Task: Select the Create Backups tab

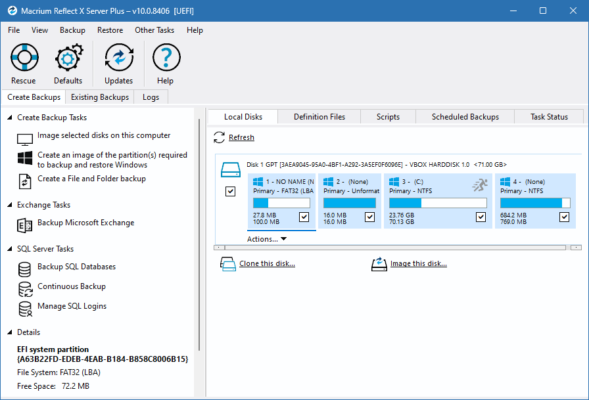Action: [34, 97]
